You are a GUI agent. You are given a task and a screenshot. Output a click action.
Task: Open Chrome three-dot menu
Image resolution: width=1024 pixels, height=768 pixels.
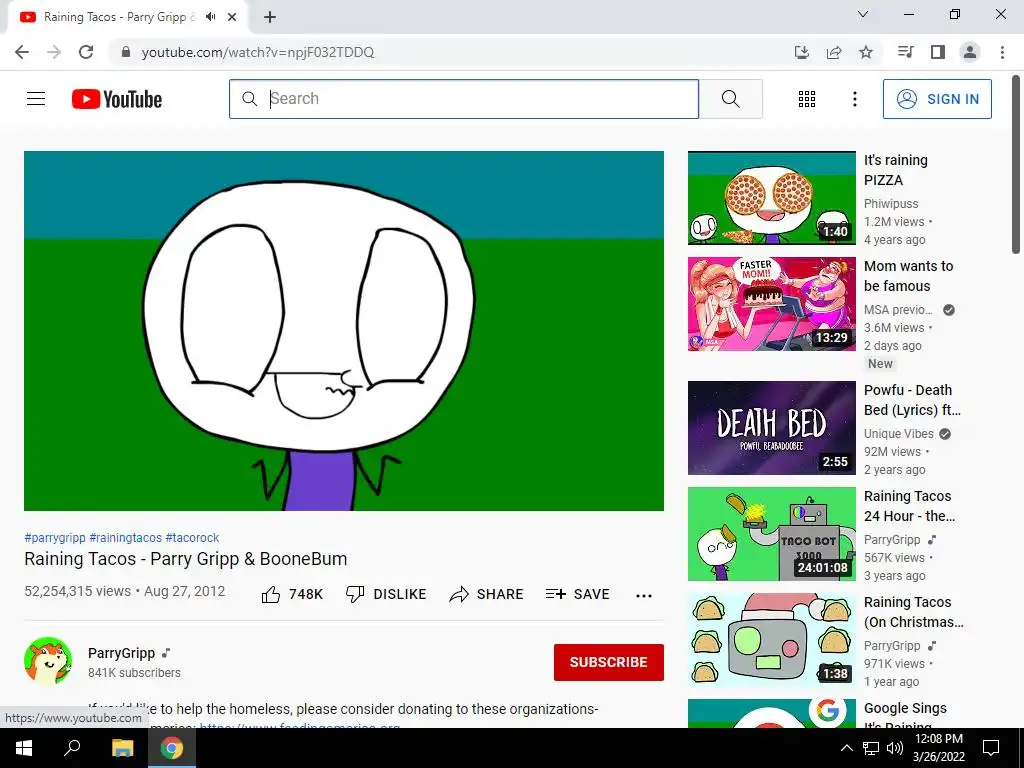tap(1002, 52)
